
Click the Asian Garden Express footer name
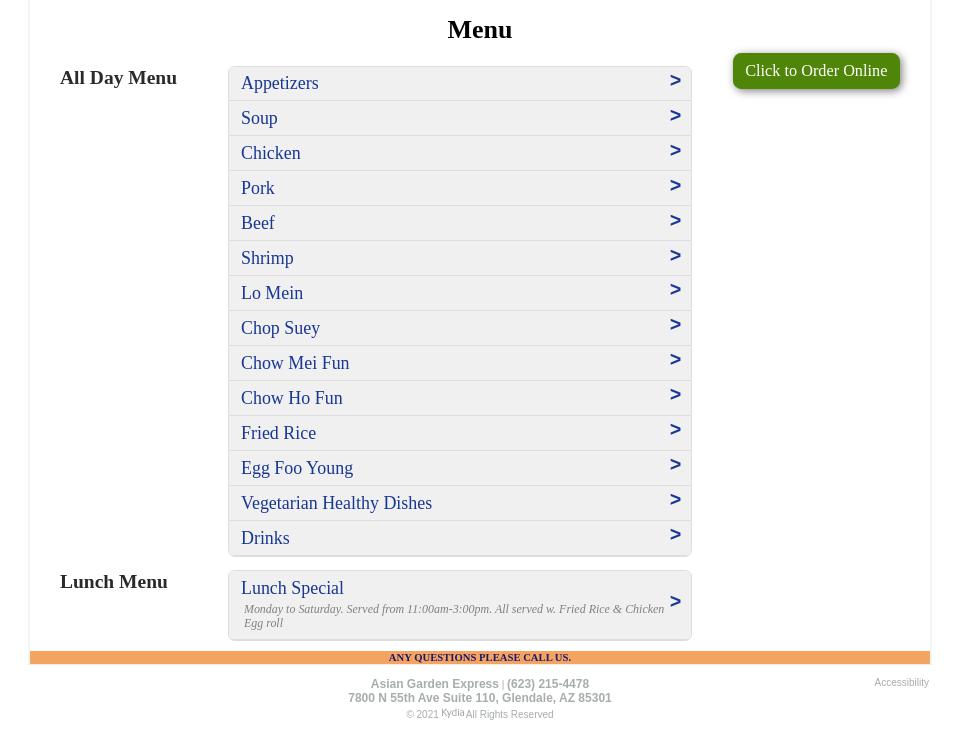coord(434,684)
